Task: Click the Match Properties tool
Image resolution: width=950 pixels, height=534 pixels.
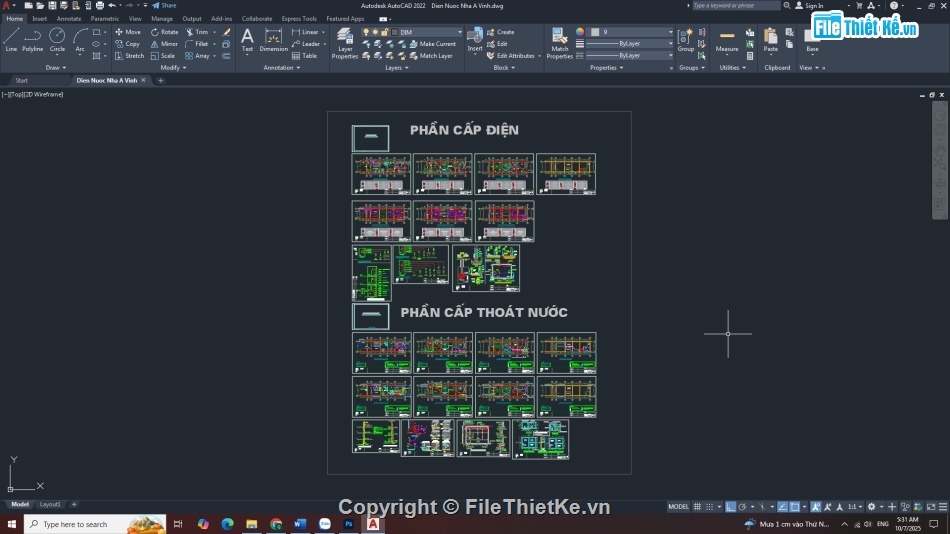Action: [560, 42]
